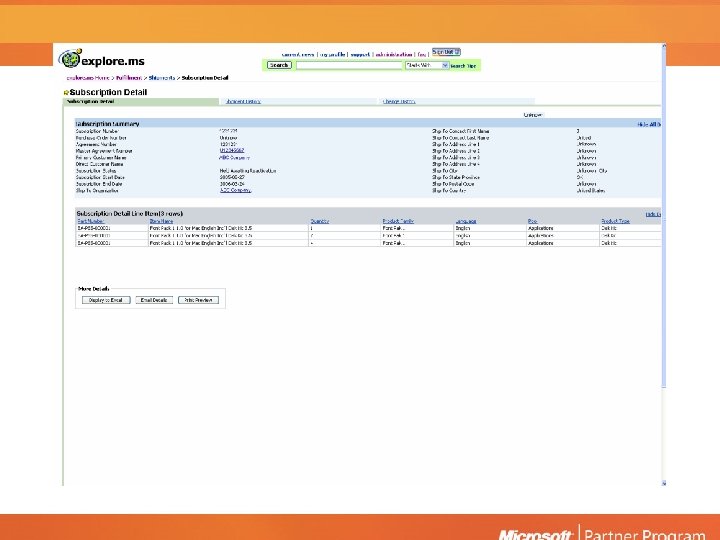Sort by Quantity column

pos(320,221)
